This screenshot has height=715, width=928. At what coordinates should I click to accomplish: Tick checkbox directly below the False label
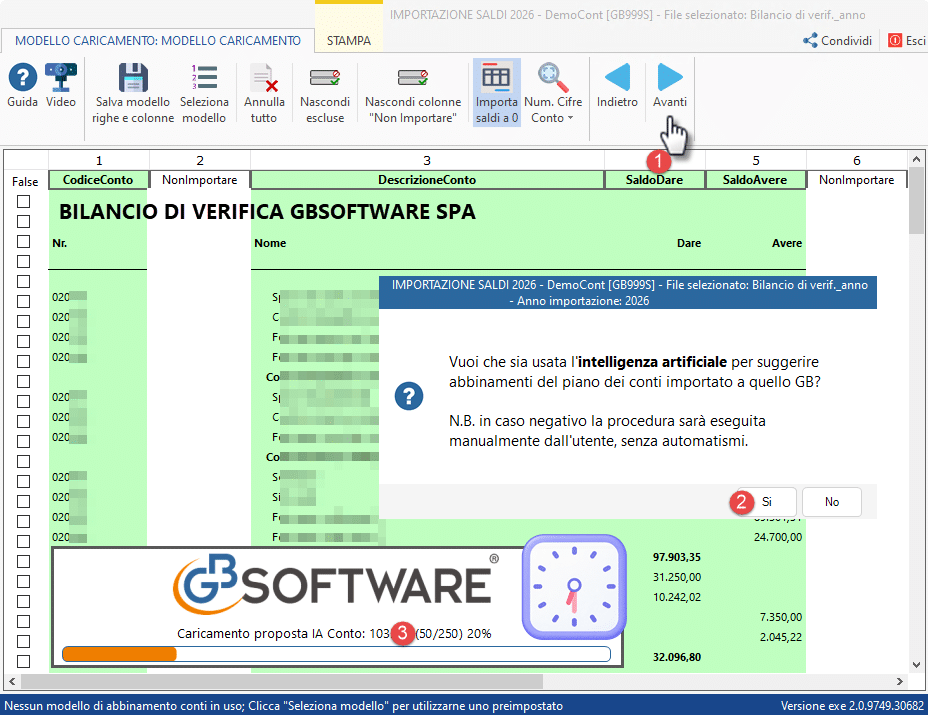pyautogui.click(x=23, y=201)
